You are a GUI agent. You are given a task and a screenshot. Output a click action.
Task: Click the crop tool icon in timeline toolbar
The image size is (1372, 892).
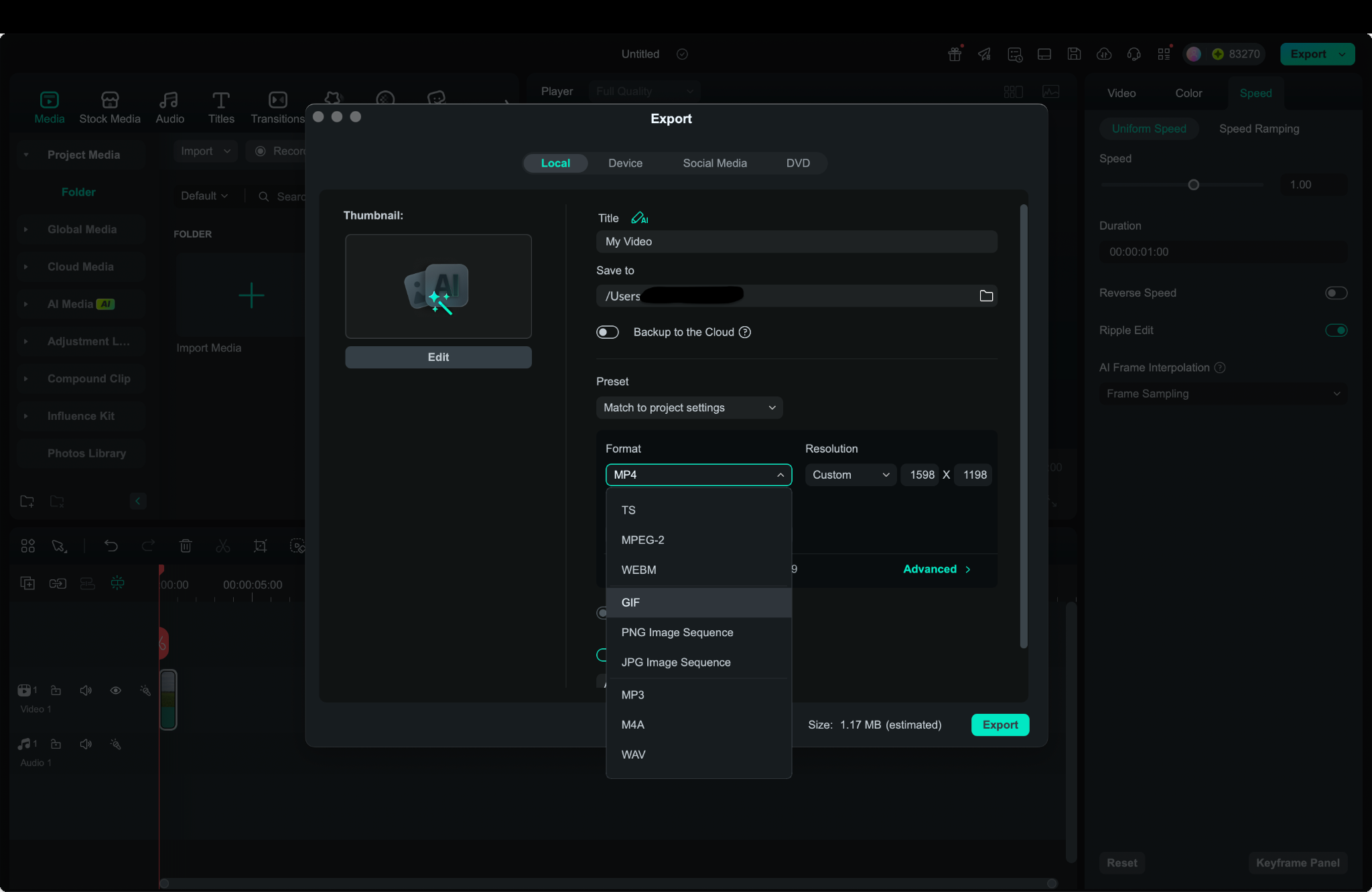260,546
